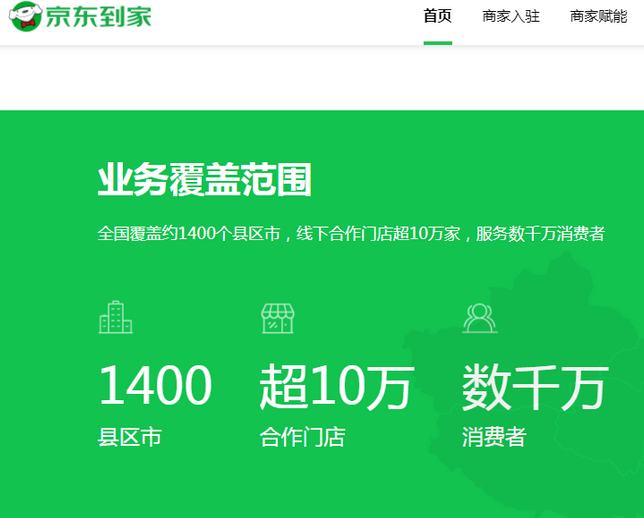Click the 京东到家 dog mascot logo

[x=25, y=16]
